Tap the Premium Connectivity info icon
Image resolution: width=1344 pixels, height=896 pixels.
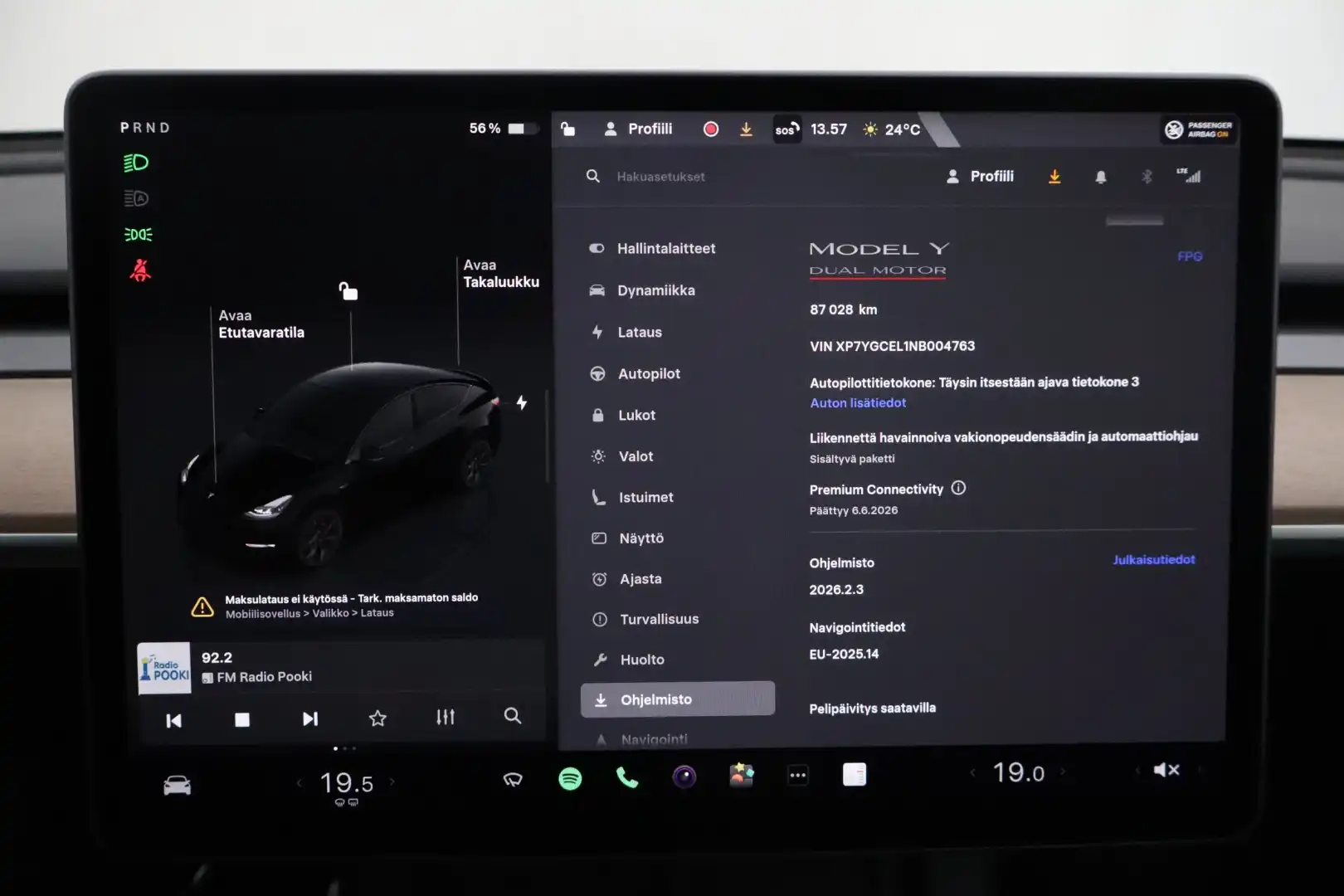coord(958,488)
